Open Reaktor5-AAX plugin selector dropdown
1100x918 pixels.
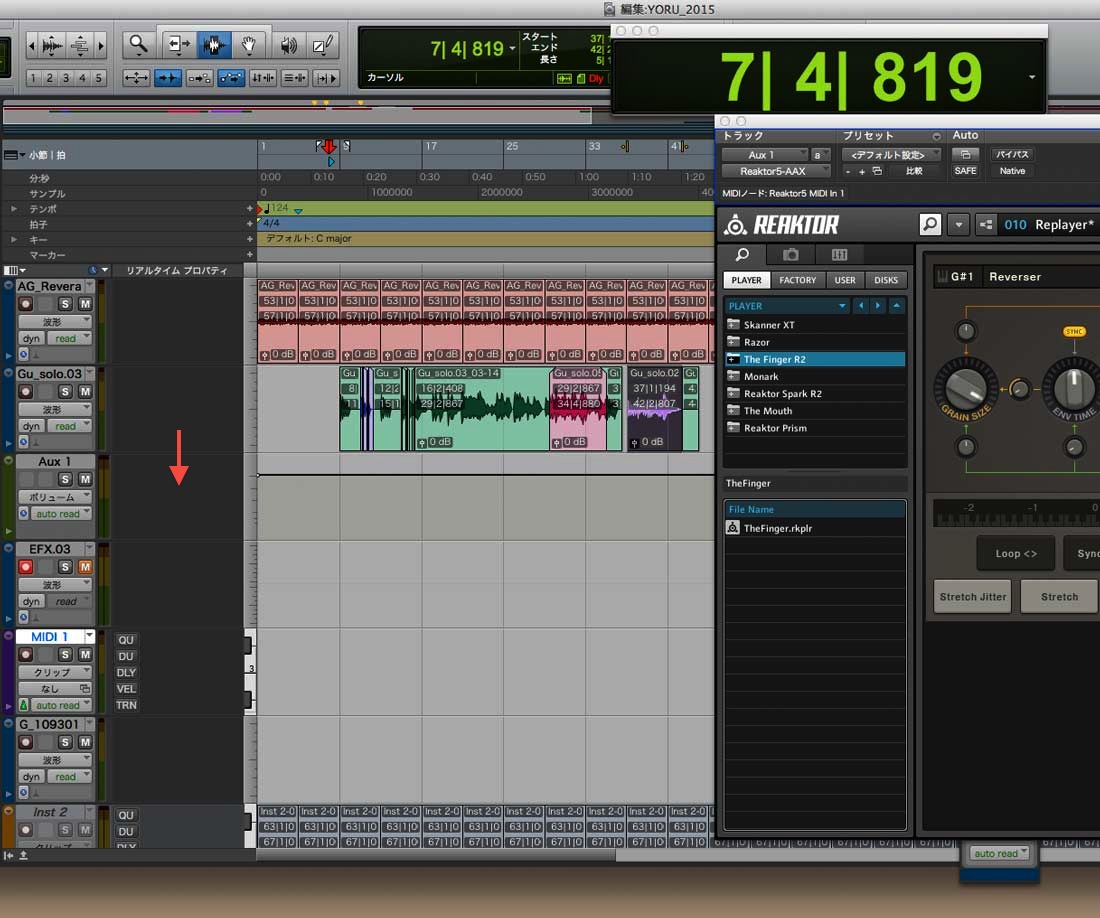(776, 171)
